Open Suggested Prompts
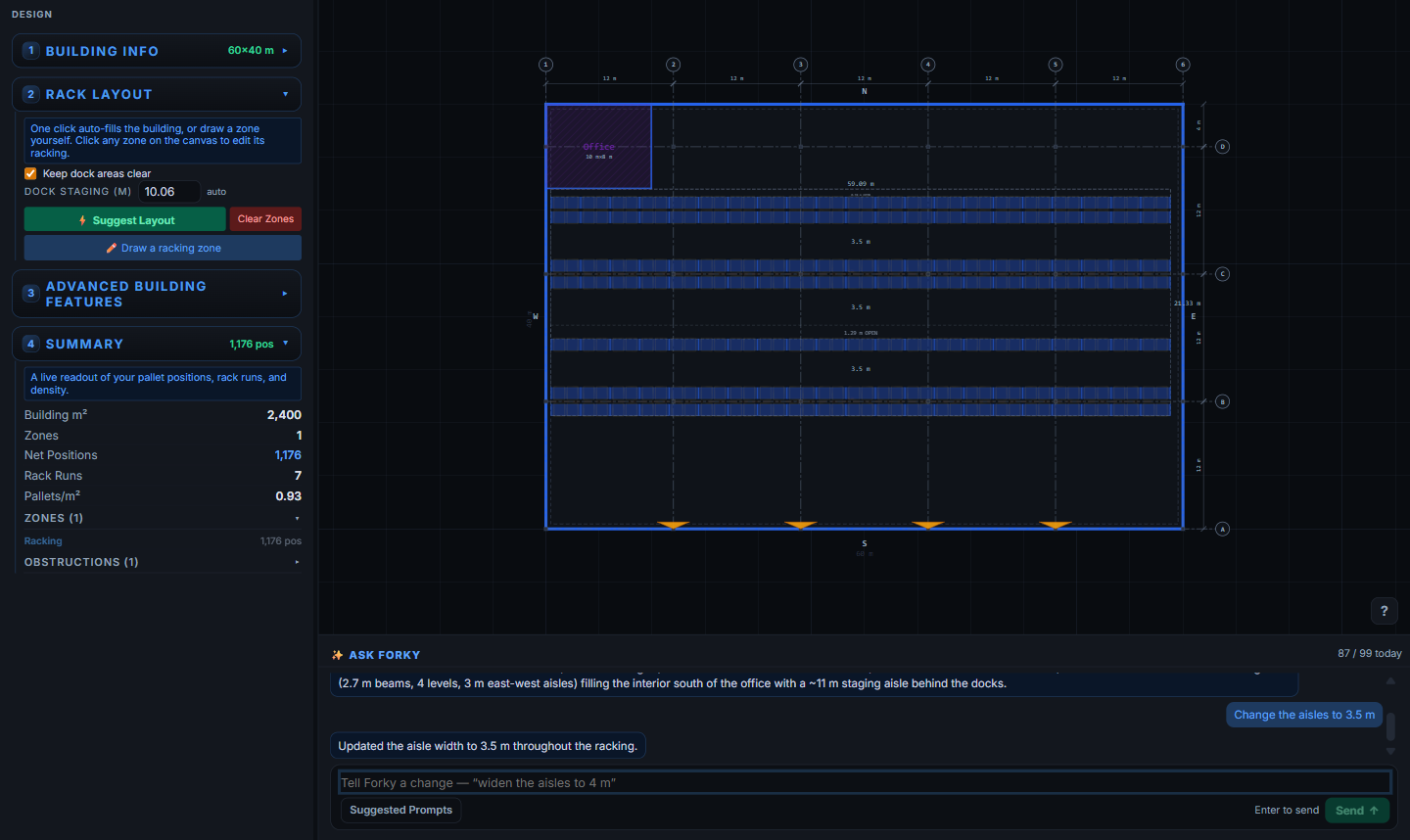The width and height of the screenshot is (1410, 840). coord(400,810)
